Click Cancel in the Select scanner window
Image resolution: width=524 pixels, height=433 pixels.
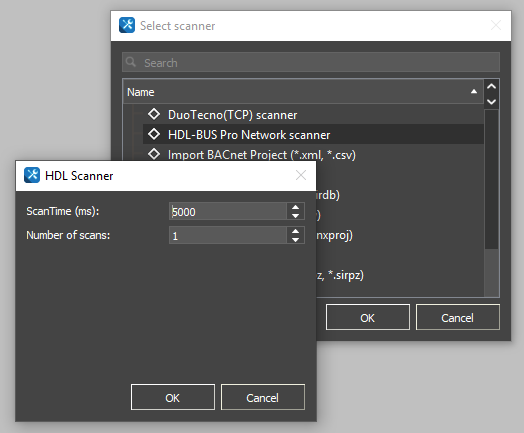457,317
